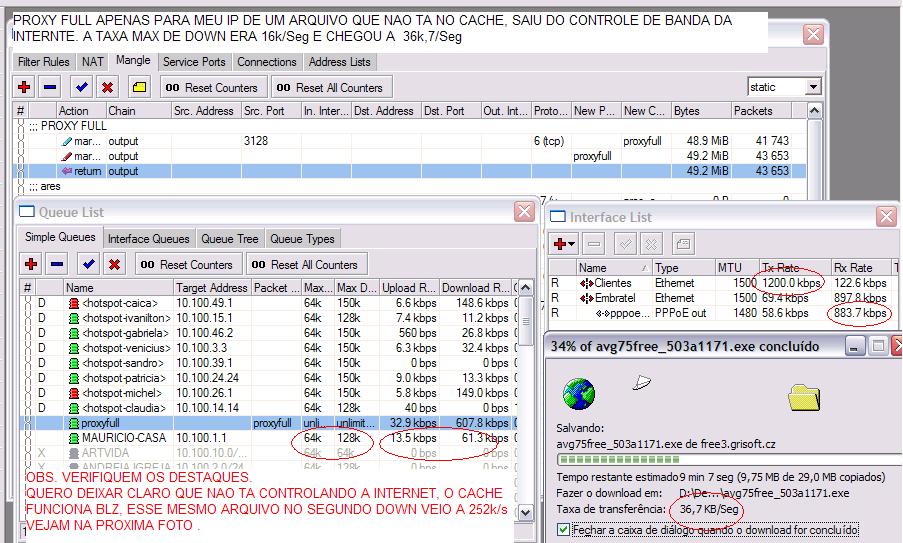Switch to the Queue Types tab
Image resolution: width=903 pixels, height=543 pixels.
(302, 238)
